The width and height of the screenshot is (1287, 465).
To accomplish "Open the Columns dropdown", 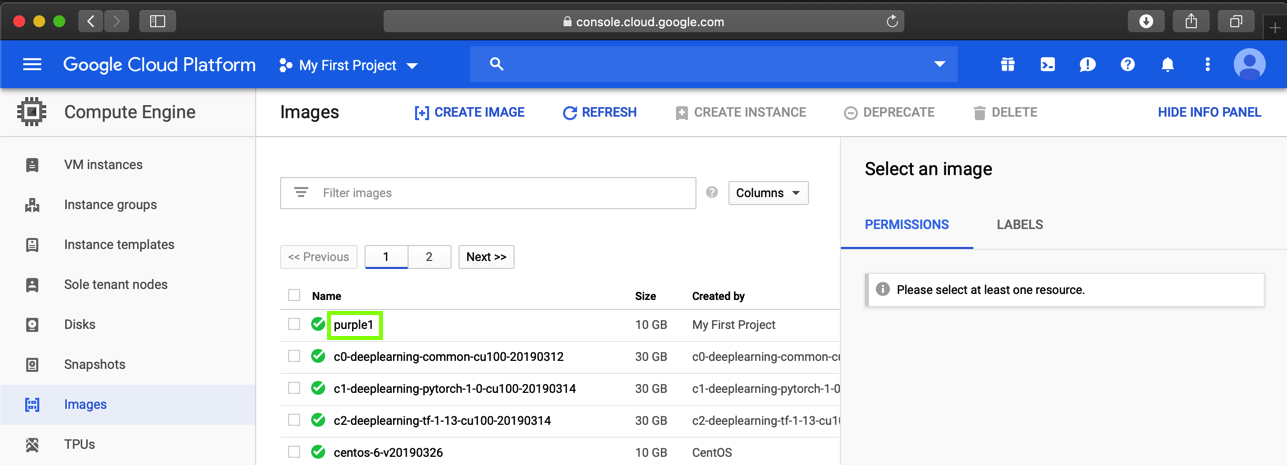I will coord(768,193).
